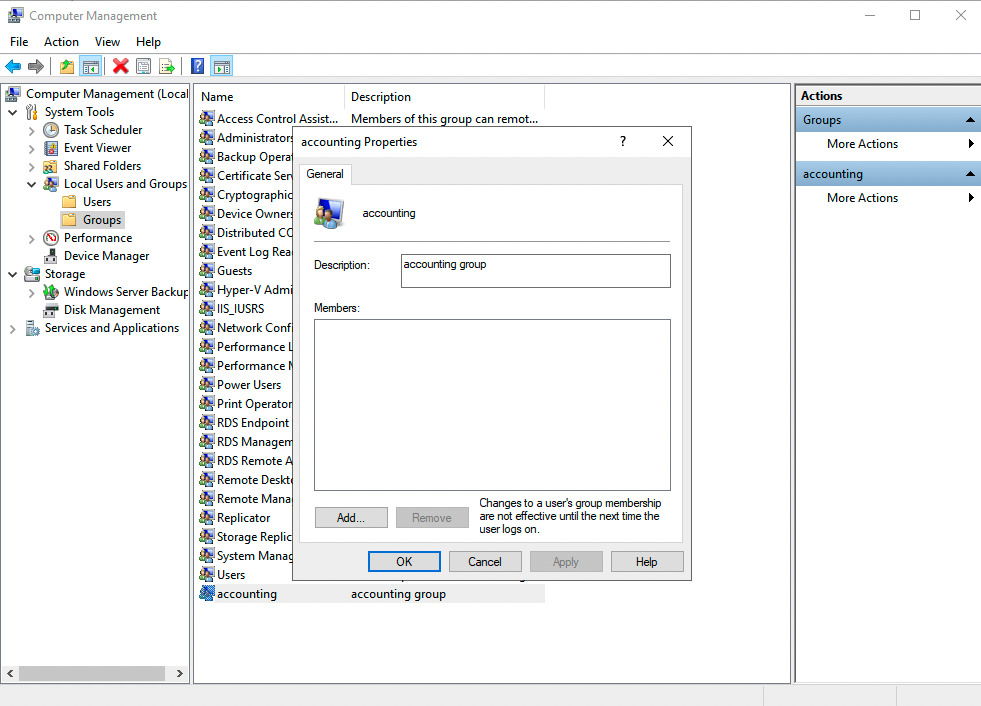The image size is (981, 706).
Task: Click the Up One Level folder icon
Action: (66, 67)
